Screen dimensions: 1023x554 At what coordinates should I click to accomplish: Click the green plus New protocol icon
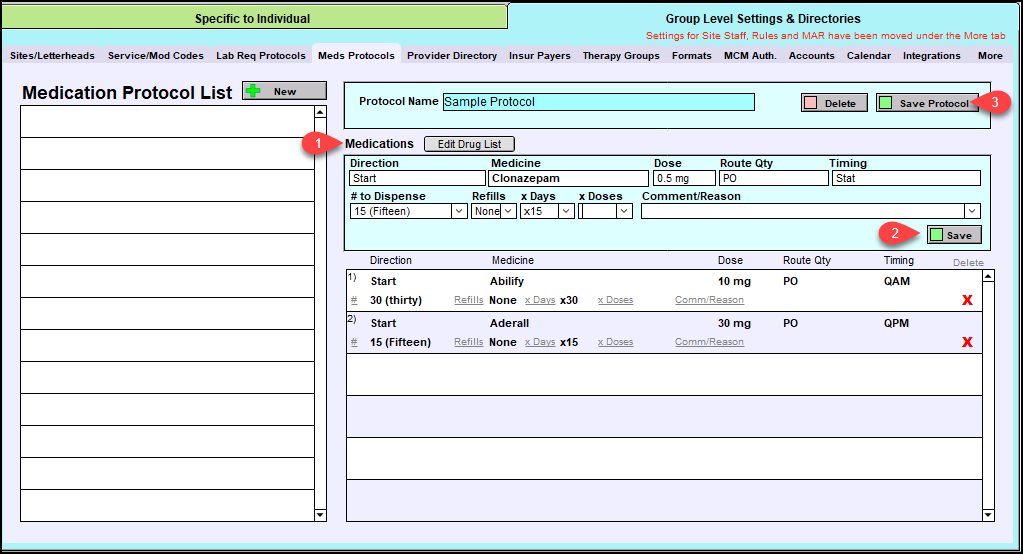coord(254,91)
